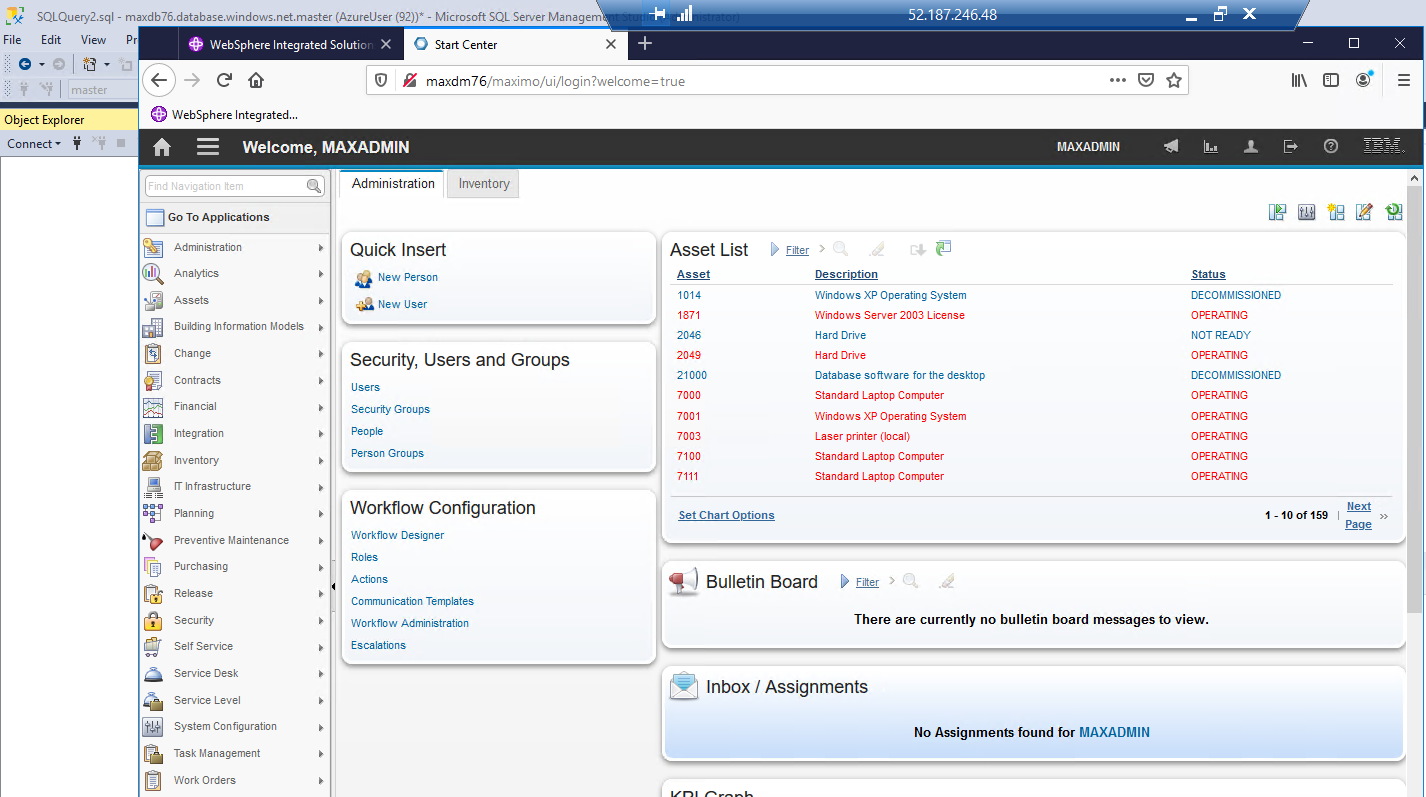This screenshot has height=797, width=1426.
Task: Go to the Maximo Start Center home icon
Action: click(161, 147)
